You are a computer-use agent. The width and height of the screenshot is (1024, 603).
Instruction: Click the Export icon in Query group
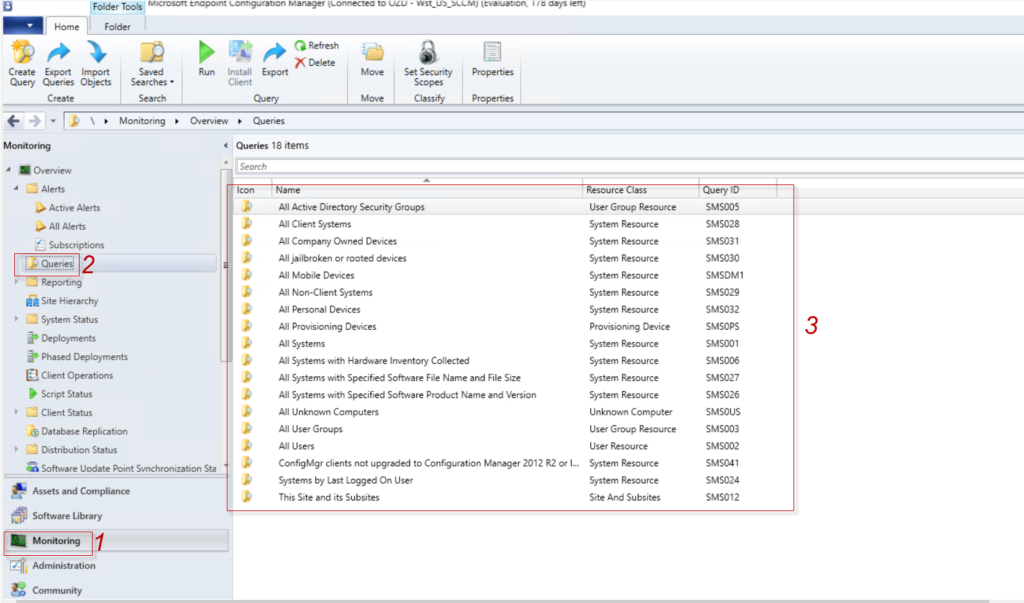pyautogui.click(x=275, y=59)
